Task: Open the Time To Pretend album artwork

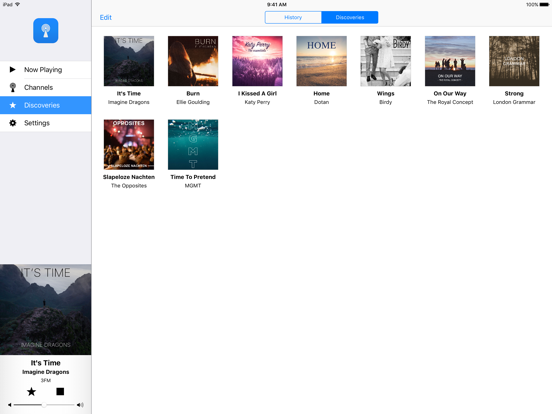Action: tap(193, 144)
